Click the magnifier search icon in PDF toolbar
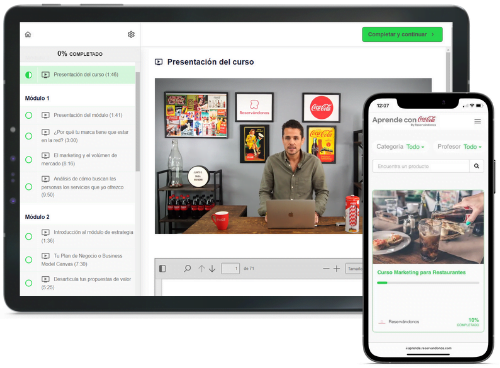500x368 pixels. pyautogui.click(x=188, y=268)
